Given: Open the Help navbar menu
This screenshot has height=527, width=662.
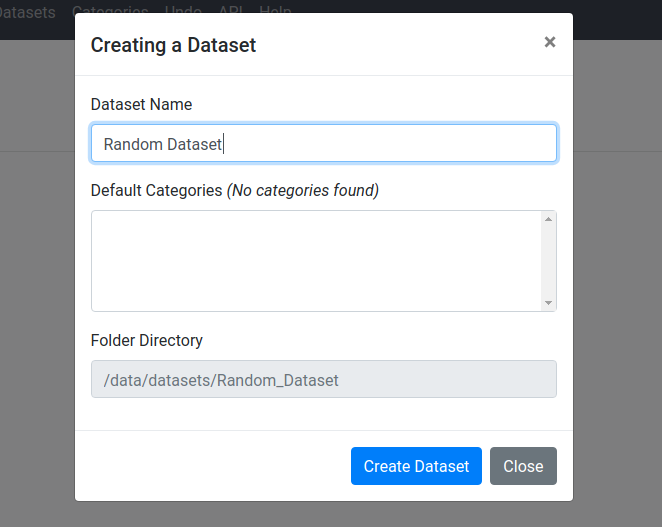Looking at the screenshot, I should (x=275, y=12).
